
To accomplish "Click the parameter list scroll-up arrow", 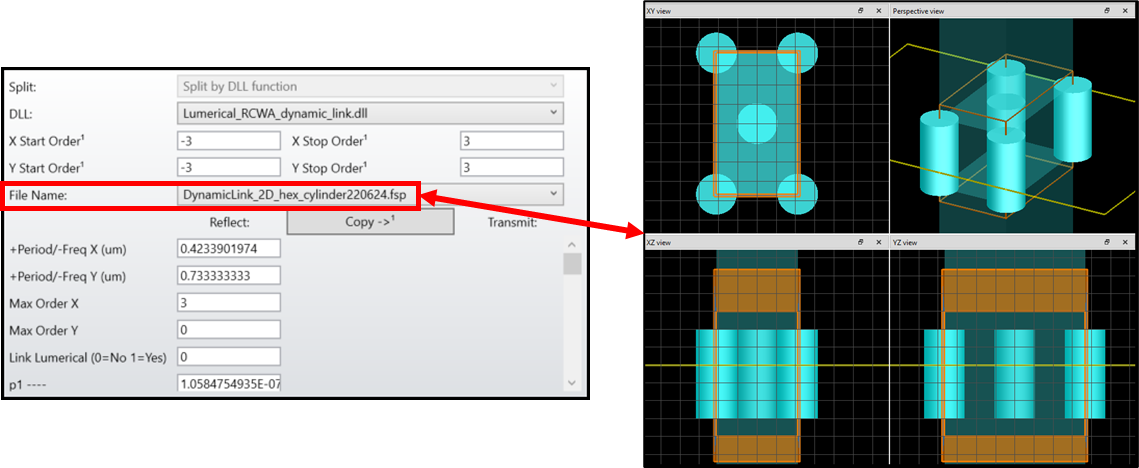I will [x=572, y=245].
